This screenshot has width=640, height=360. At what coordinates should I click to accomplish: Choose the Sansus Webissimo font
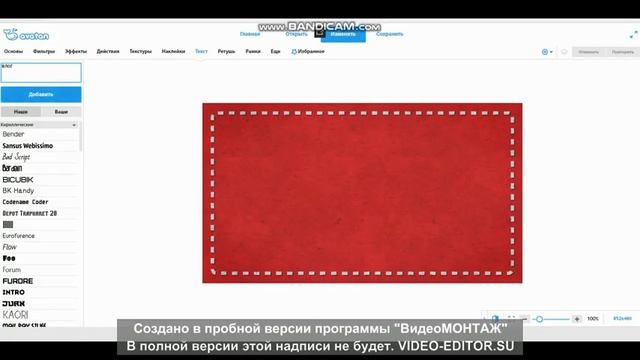point(27,146)
